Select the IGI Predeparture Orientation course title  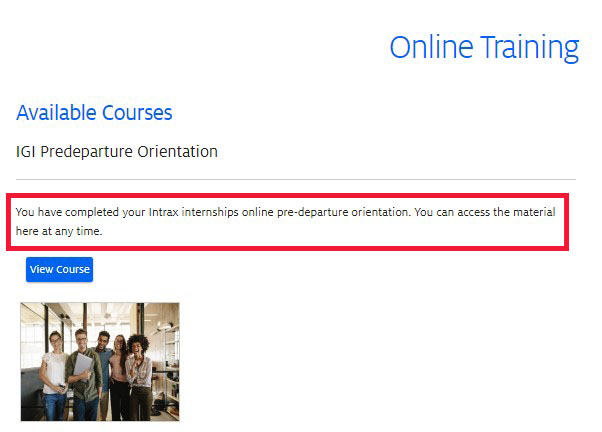point(117,152)
